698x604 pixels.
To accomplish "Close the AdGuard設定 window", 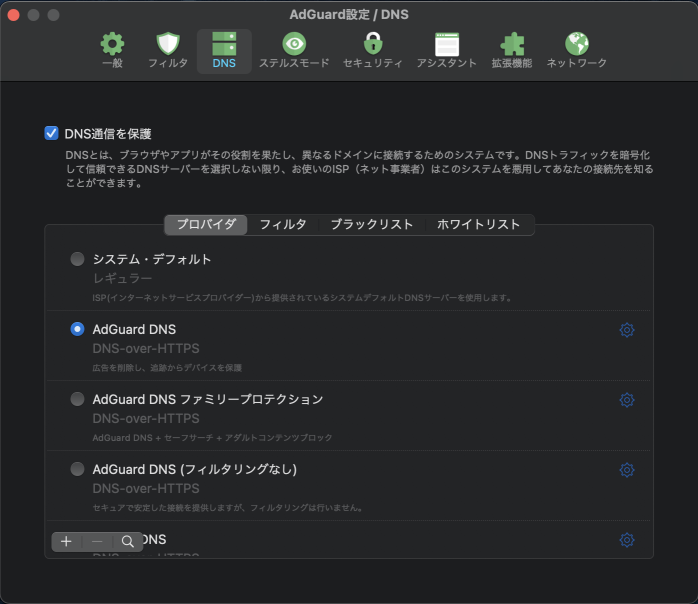I will pyautogui.click(x=13, y=15).
